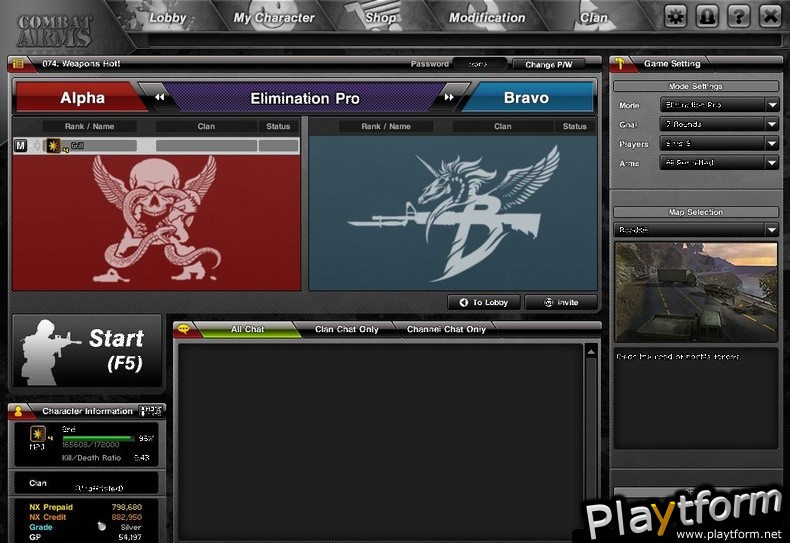Open the Modification tab
The image size is (790, 543).
coord(487,18)
